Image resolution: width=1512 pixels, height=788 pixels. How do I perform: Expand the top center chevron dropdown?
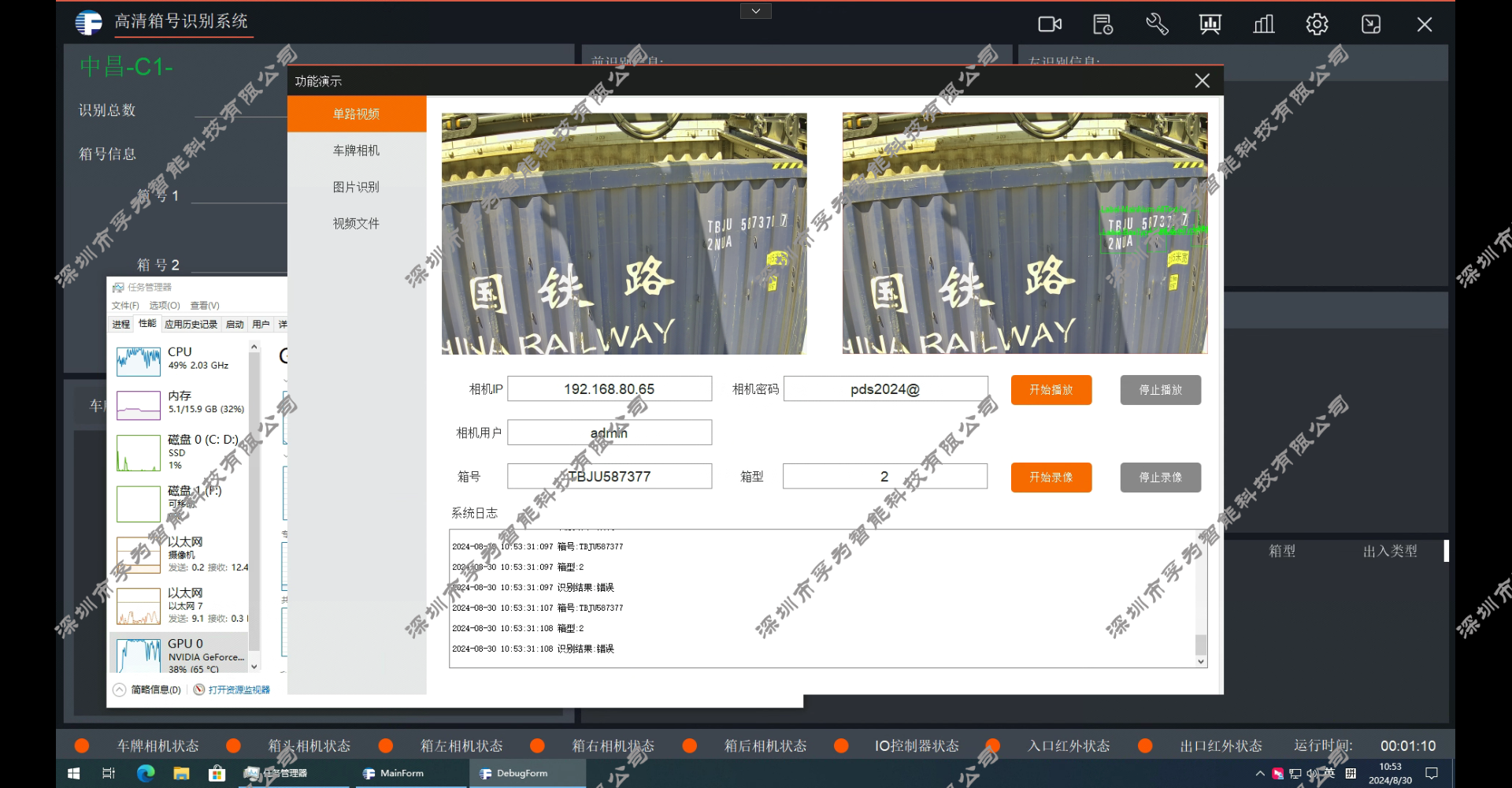(x=756, y=11)
